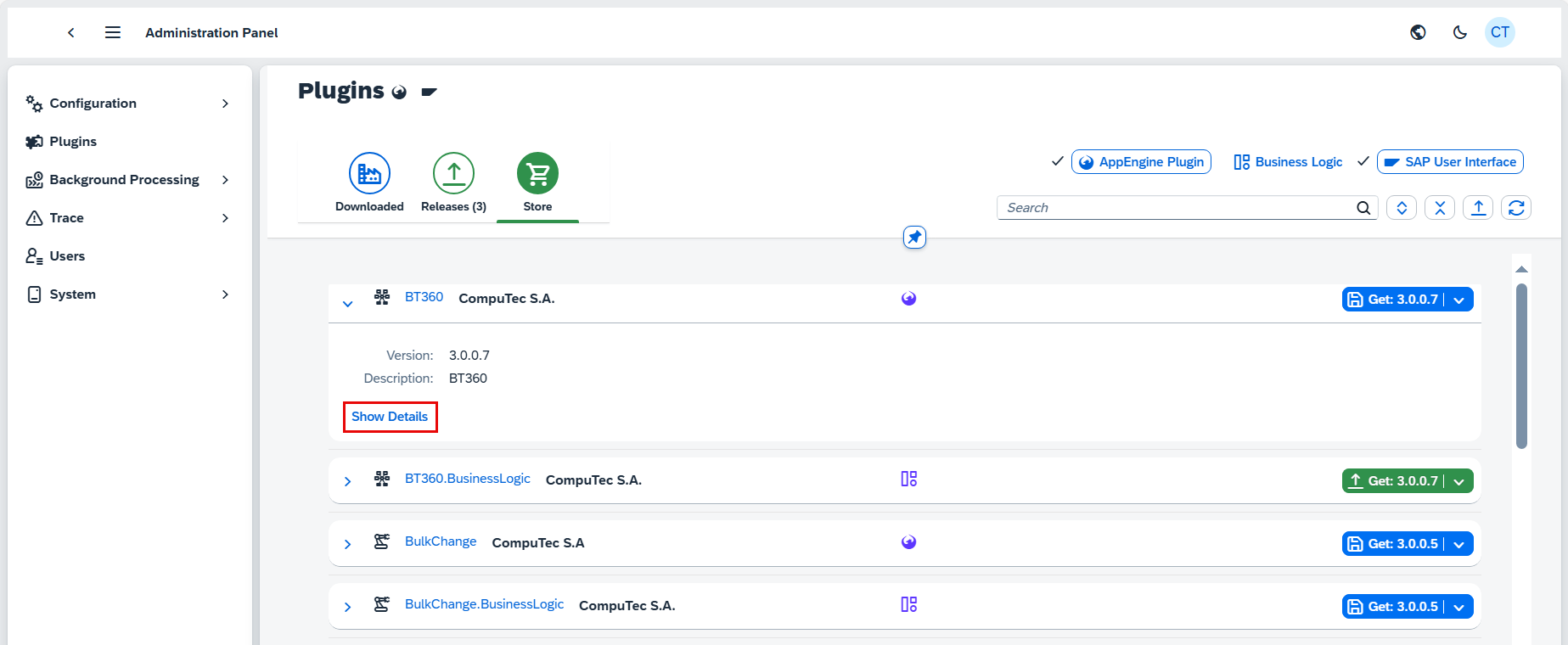This screenshot has height=645, width=1568.
Task: Click the upload plugin button
Action: click(x=1478, y=208)
